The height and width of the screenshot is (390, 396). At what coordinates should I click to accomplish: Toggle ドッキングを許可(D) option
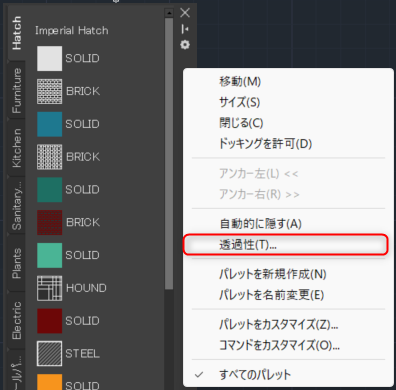288,144
